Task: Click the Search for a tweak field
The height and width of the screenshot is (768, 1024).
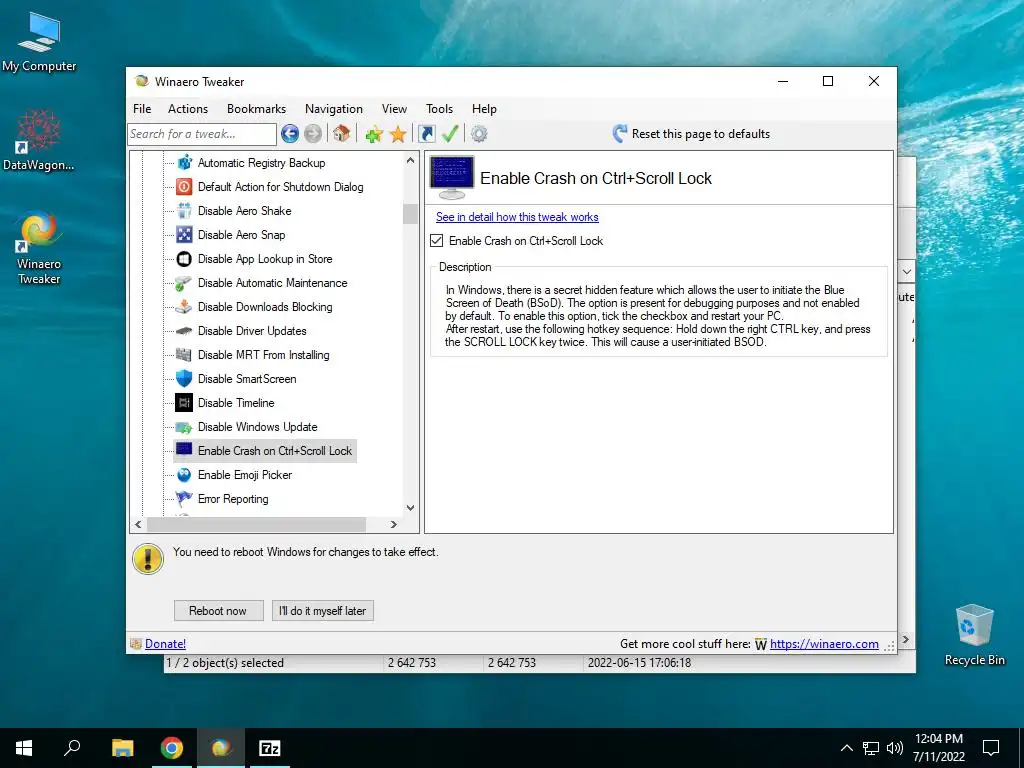Action: (x=202, y=134)
